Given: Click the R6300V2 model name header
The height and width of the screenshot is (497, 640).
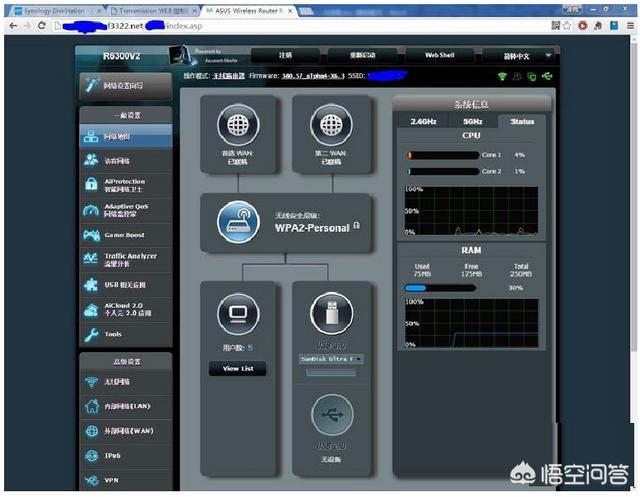Looking at the screenshot, I should click(x=122, y=56).
